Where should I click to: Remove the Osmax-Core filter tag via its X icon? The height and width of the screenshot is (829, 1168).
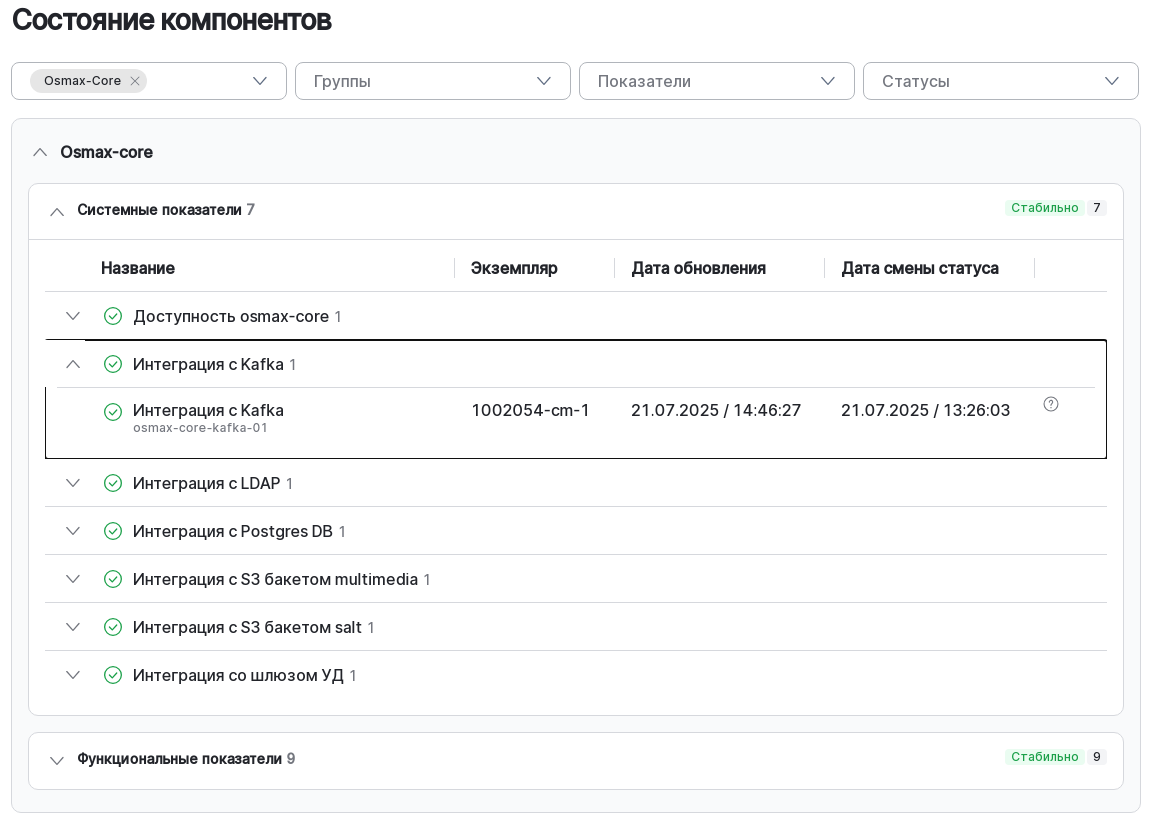135,81
